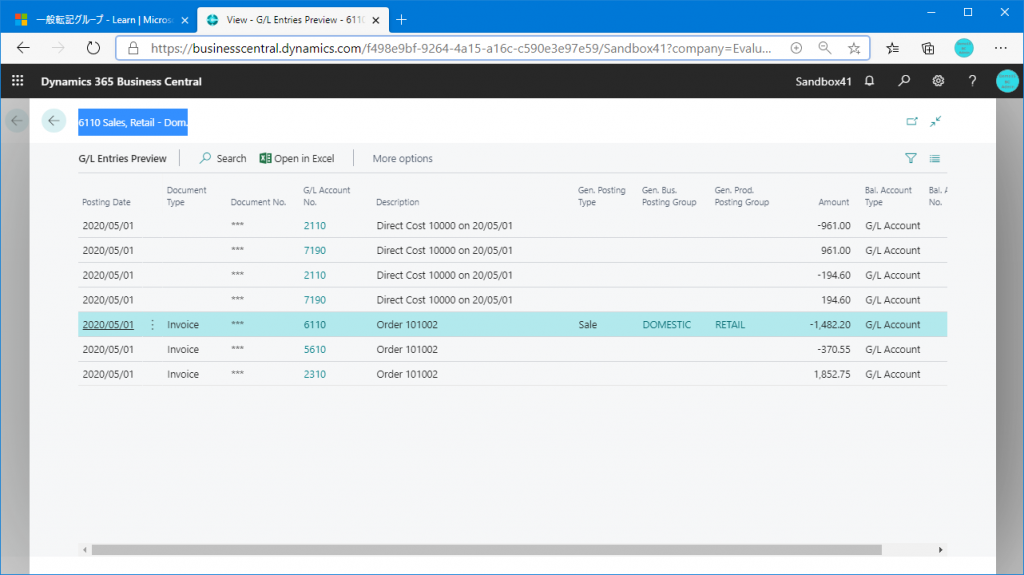1024x575 pixels.
Task: Open the Gen. Prod. Posting Group header
Action: (741, 196)
